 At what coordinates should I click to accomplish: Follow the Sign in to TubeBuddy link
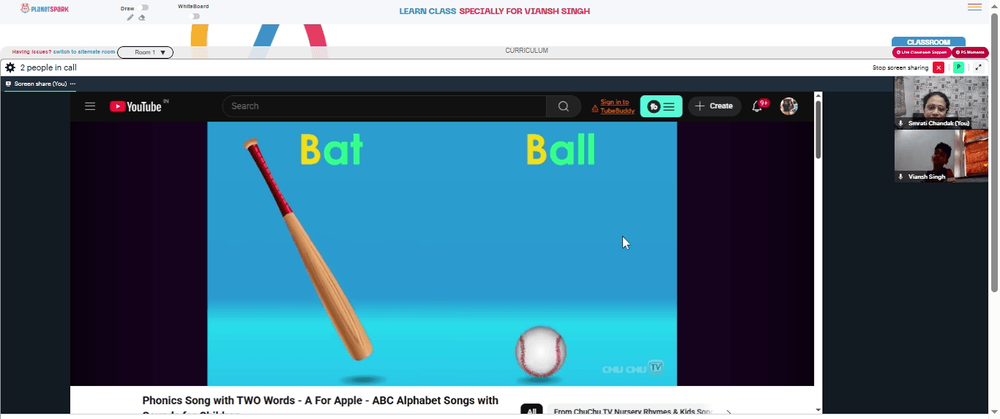(616, 106)
